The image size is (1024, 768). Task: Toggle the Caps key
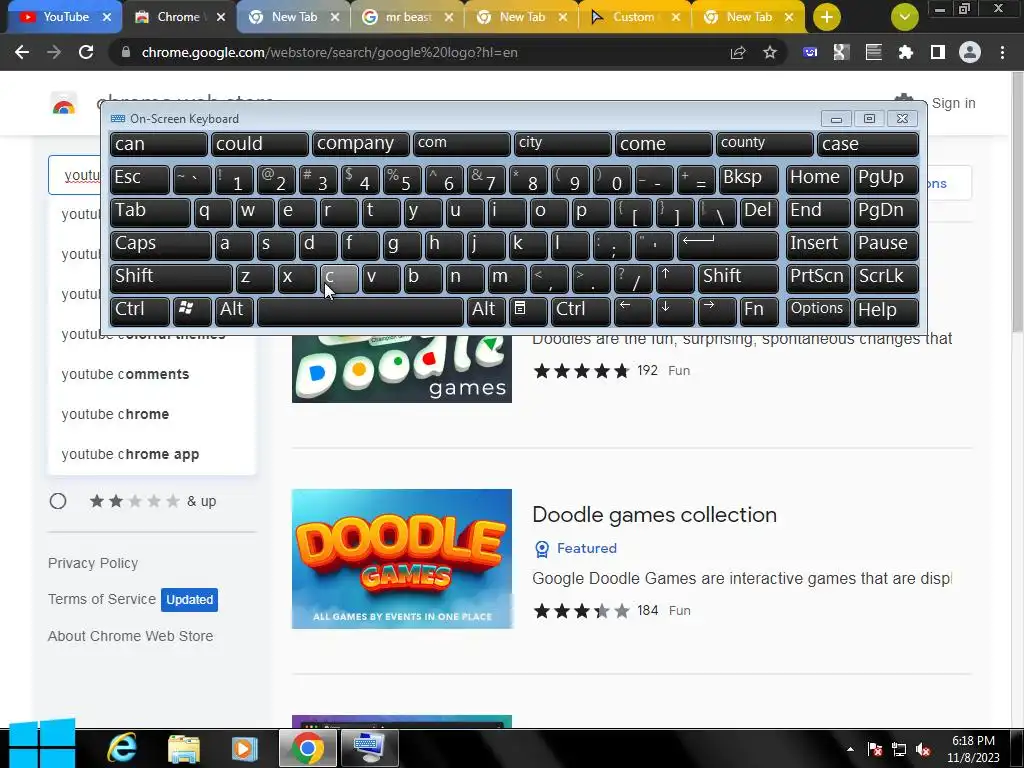161,245
